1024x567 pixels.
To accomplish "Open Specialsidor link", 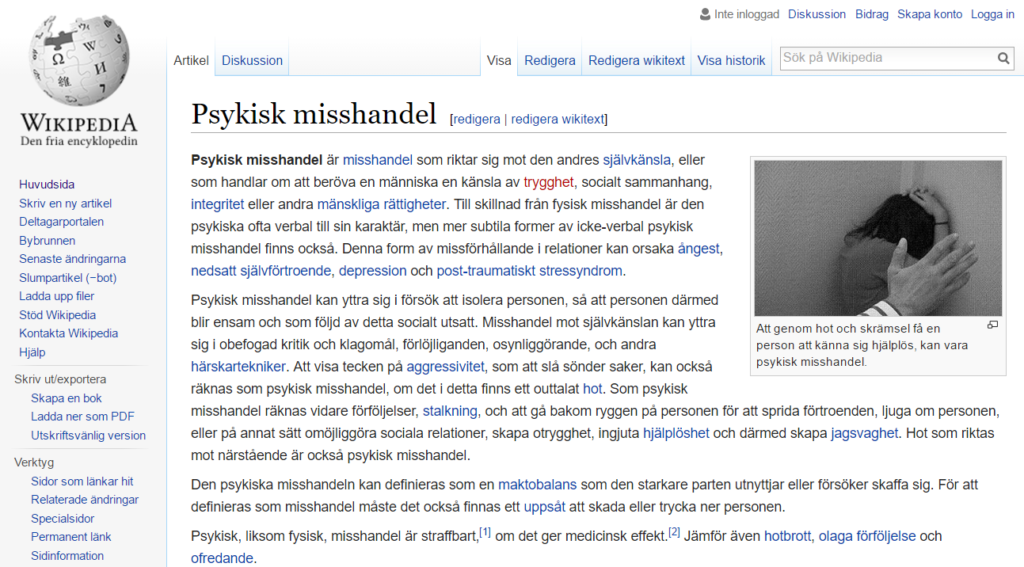I will 63,519.
